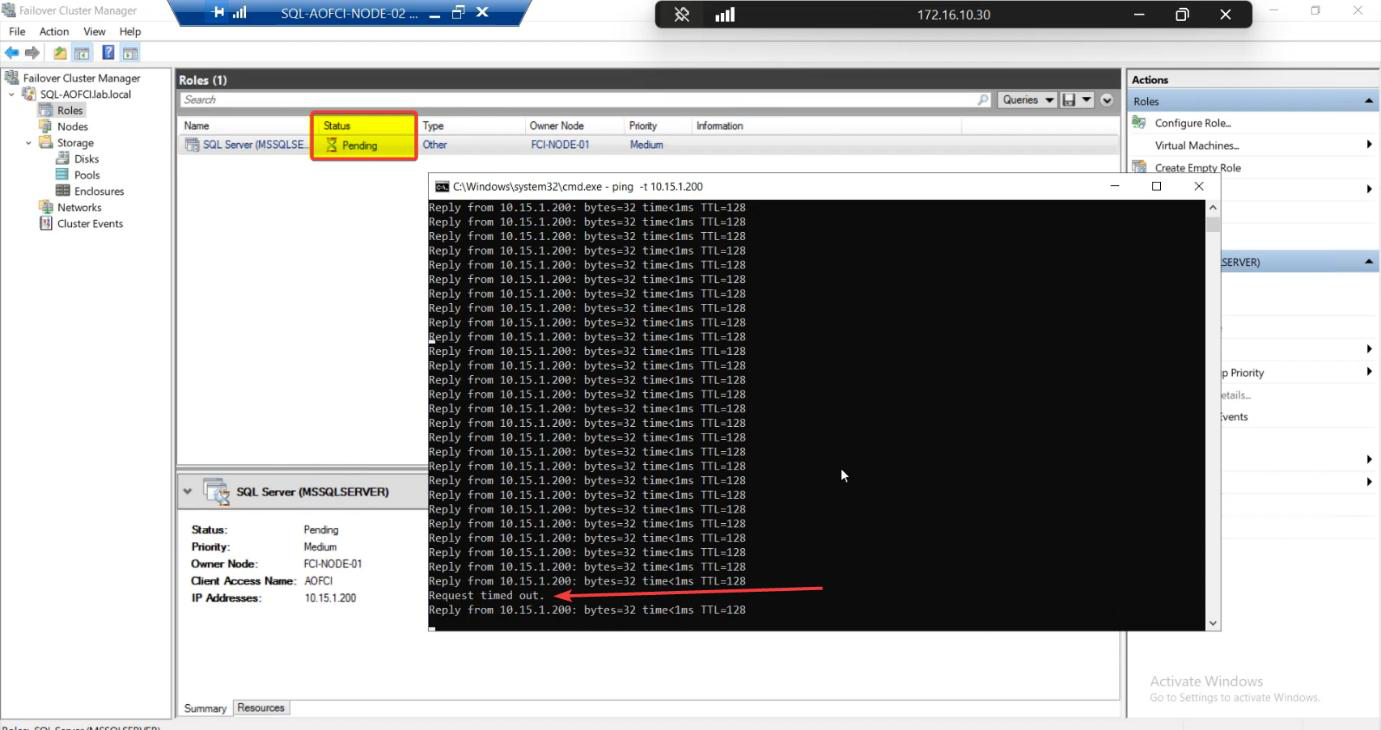This screenshot has height=730, width=1381.
Task: Select the SQL Server (MSSQLSERVER) role row
Action: point(649,145)
